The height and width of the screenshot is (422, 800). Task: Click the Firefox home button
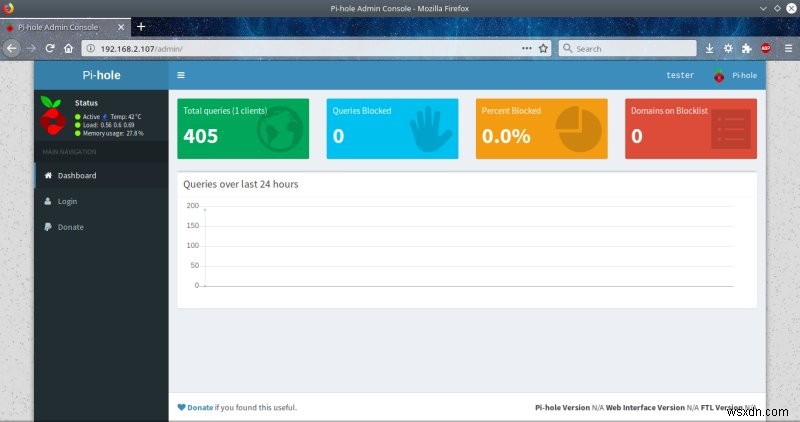click(68, 48)
